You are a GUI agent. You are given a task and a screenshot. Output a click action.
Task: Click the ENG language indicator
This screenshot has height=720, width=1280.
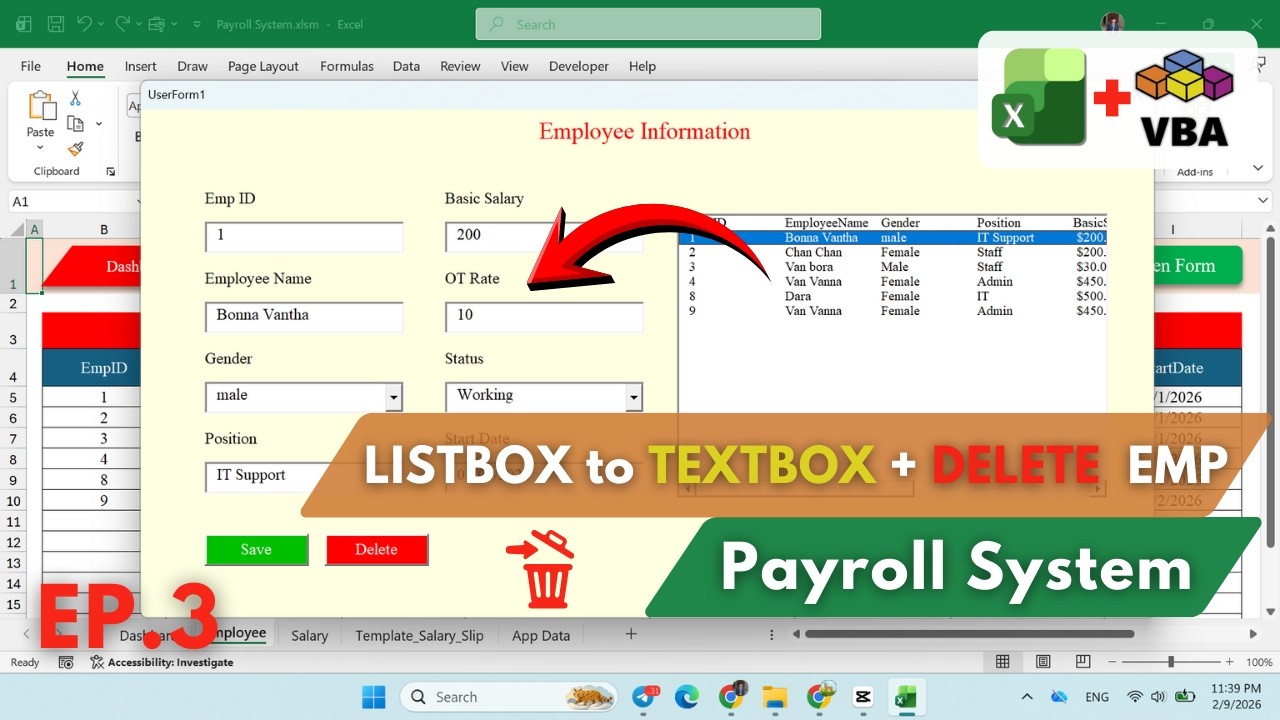coord(1097,697)
